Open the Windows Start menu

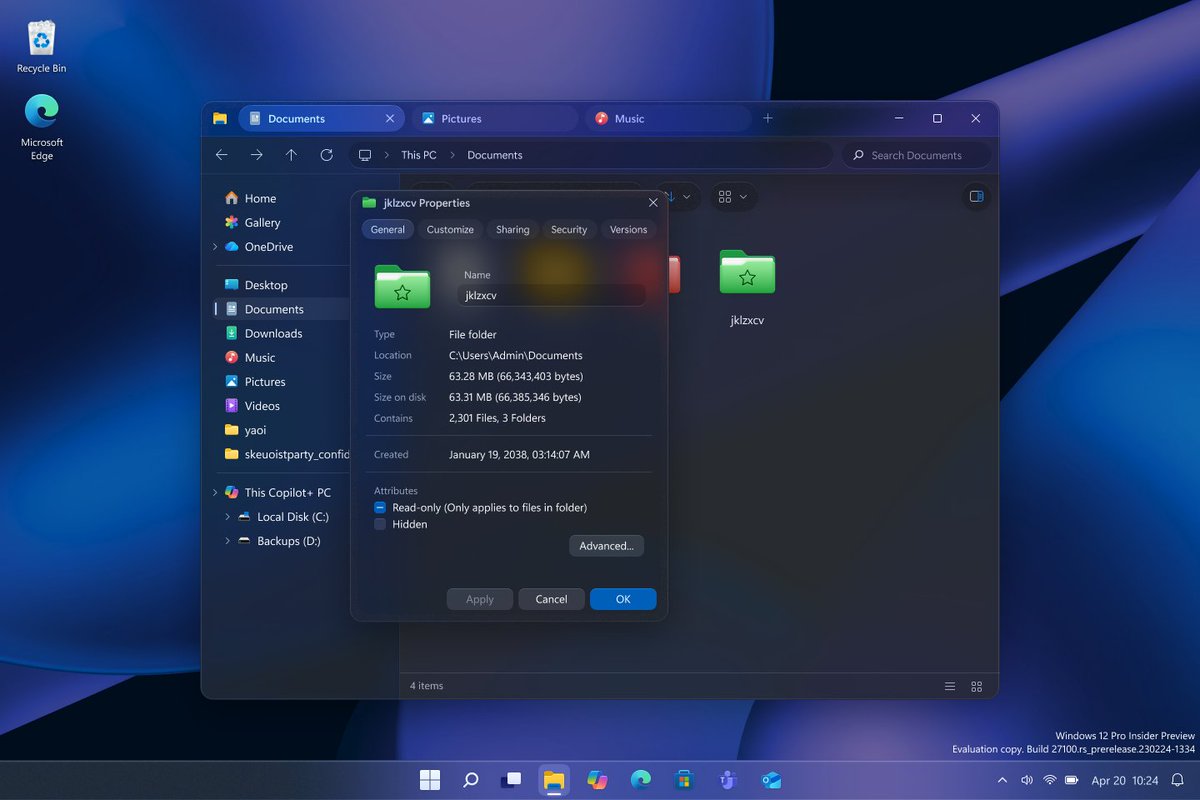pyautogui.click(x=430, y=780)
